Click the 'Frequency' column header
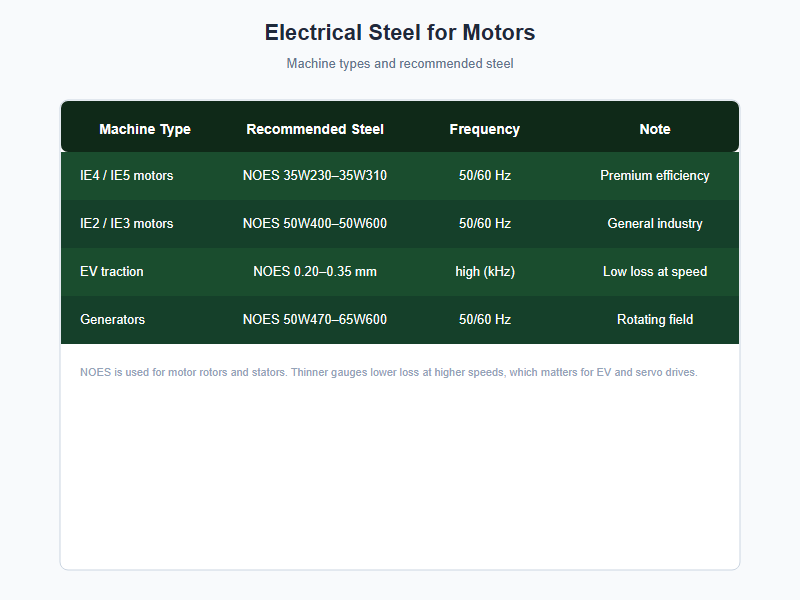 (485, 129)
